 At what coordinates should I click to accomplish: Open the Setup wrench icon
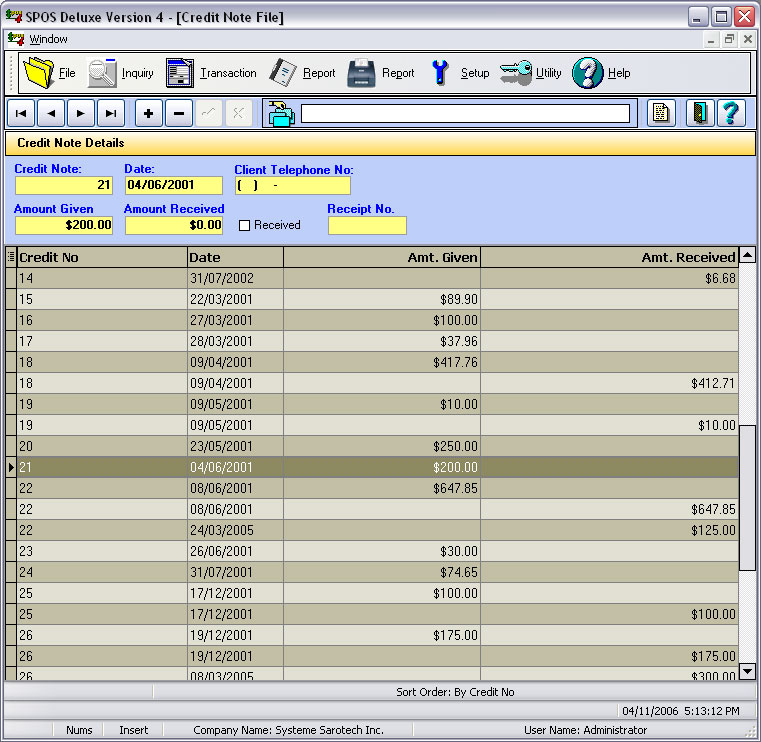click(x=440, y=73)
